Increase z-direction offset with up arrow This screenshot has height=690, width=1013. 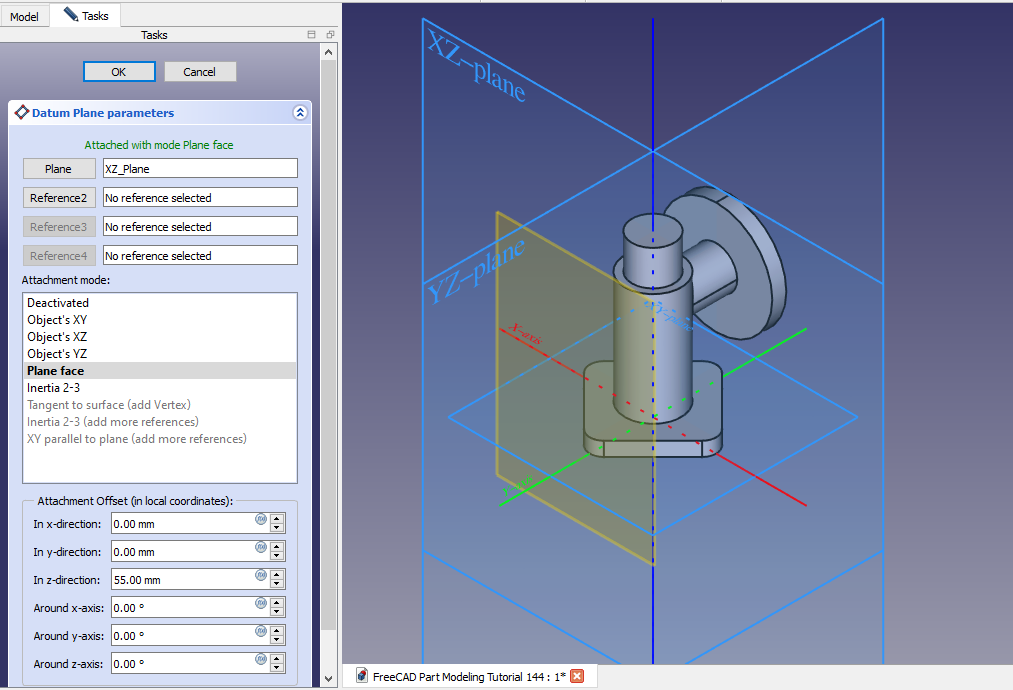tap(277, 574)
